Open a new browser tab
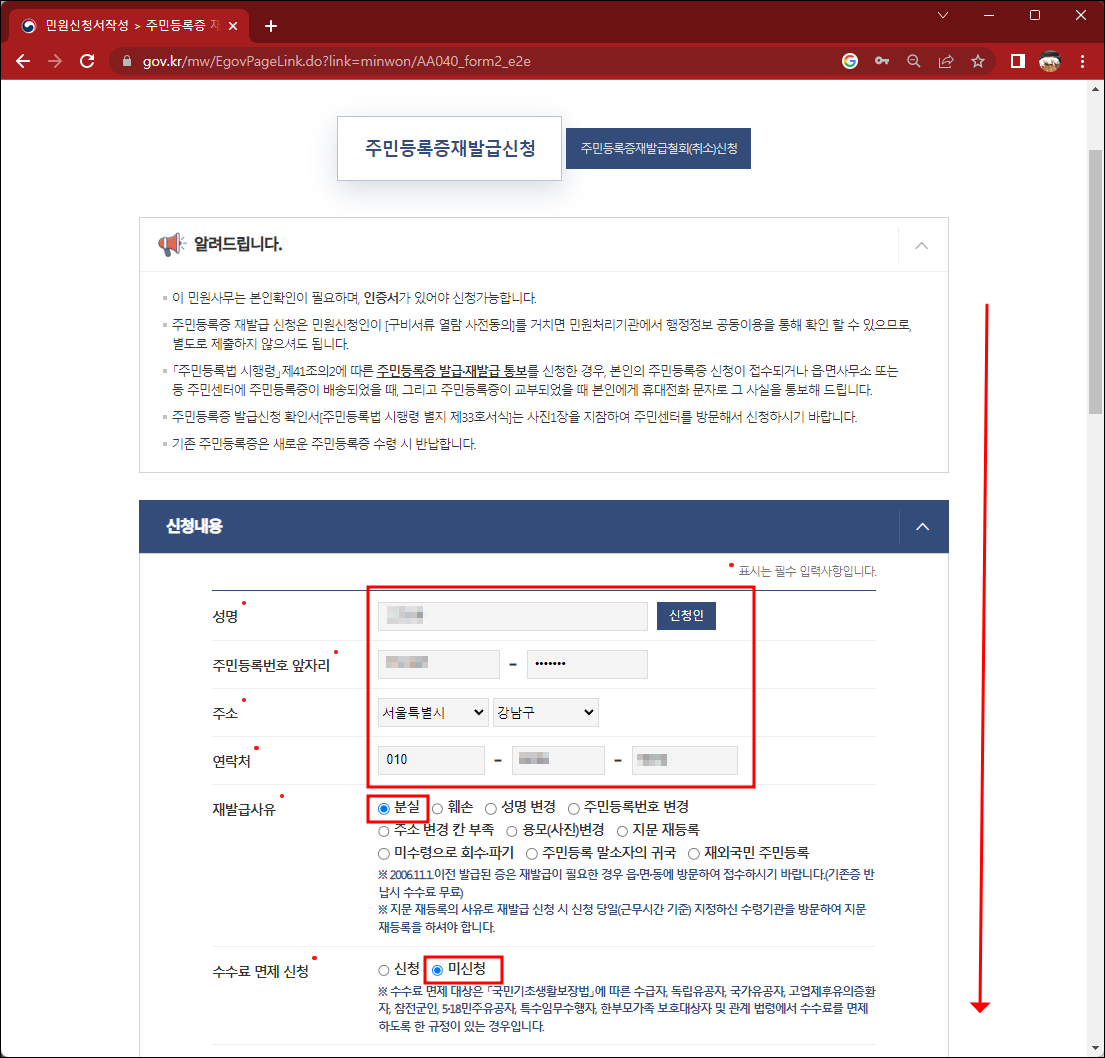The width and height of the screenshot is (1105, 1058). point(270,25)
